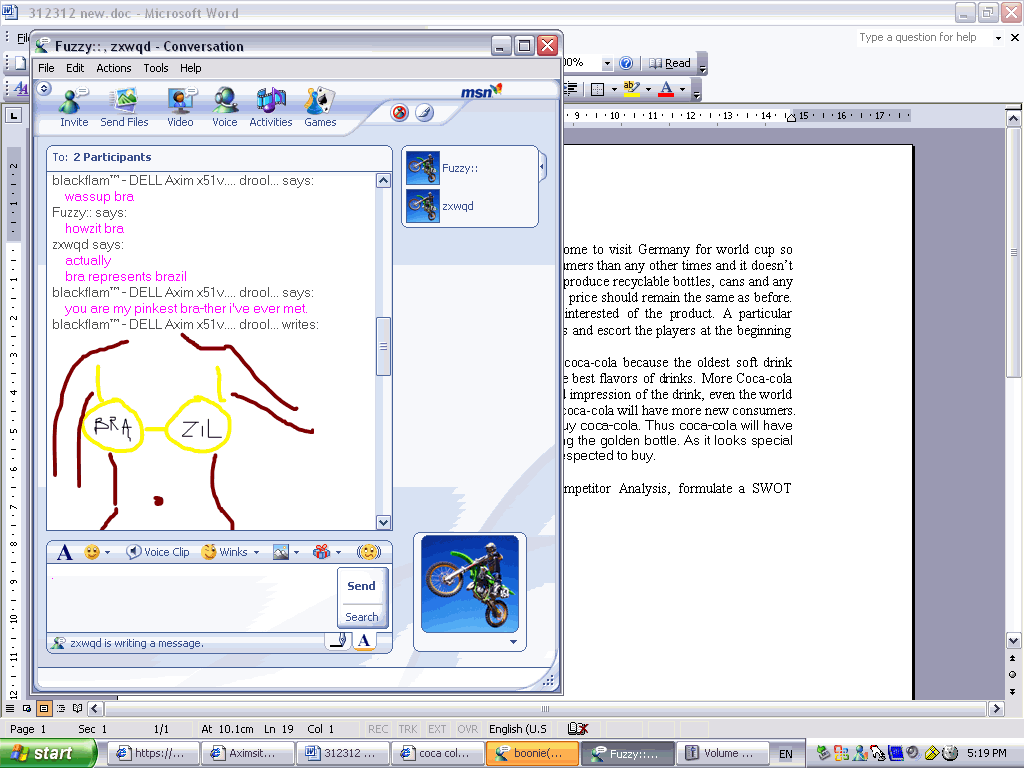Click Word Help question mark icon

[626, 63]
